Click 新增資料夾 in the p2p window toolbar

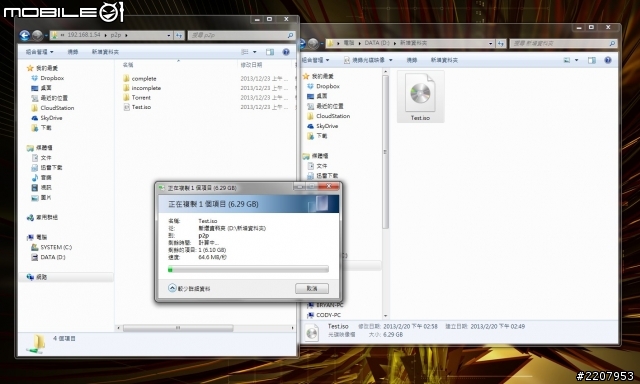tap(105, 52)
